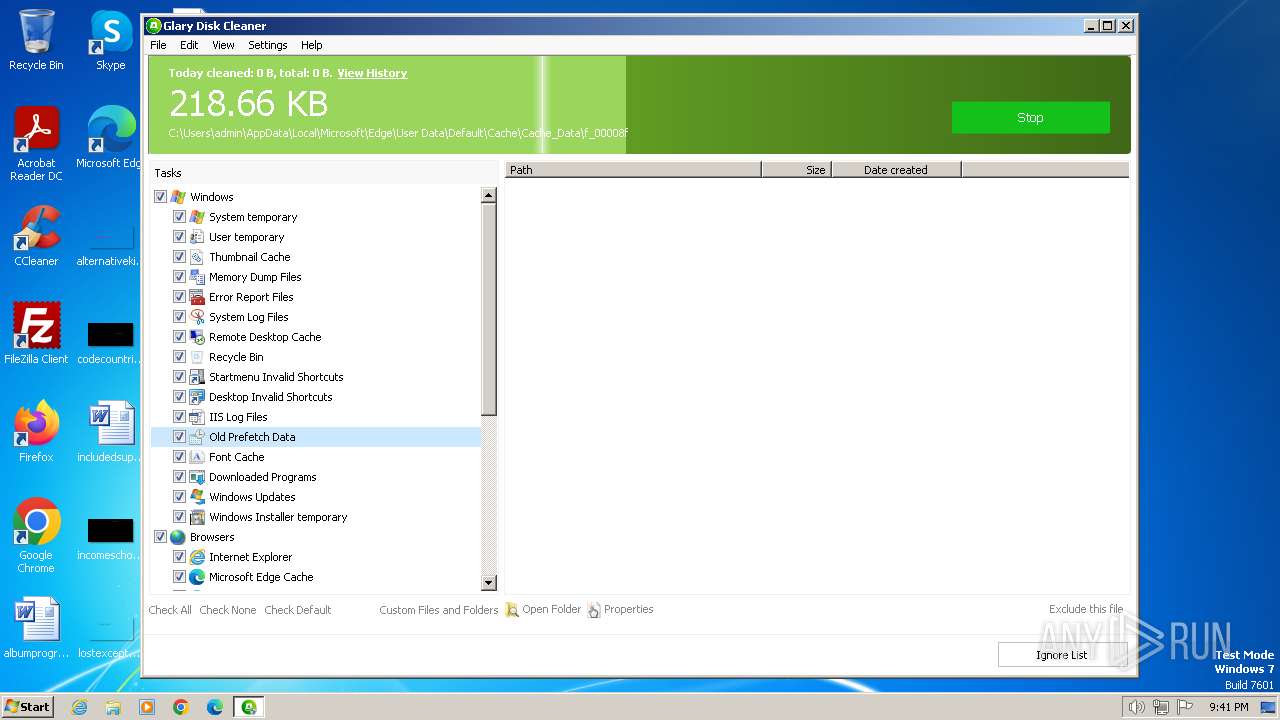Open the Settings menu
The height and width of the screenshot is (720, 1280).
coord(267,45)
